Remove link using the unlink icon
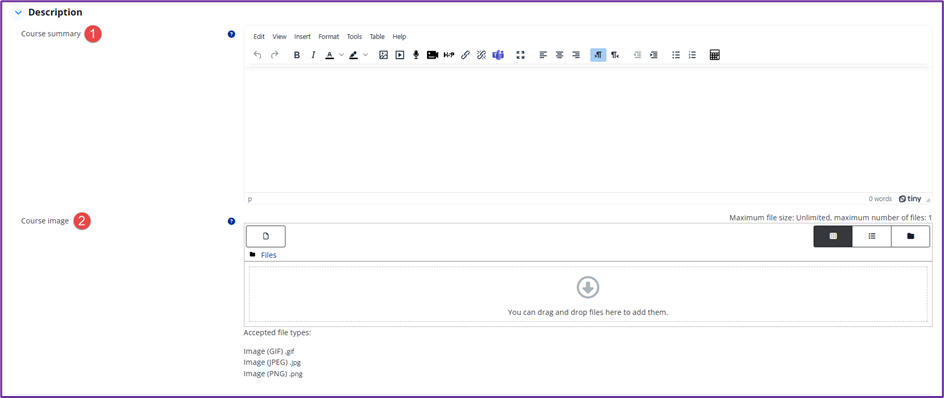 [x=481, y=55]
